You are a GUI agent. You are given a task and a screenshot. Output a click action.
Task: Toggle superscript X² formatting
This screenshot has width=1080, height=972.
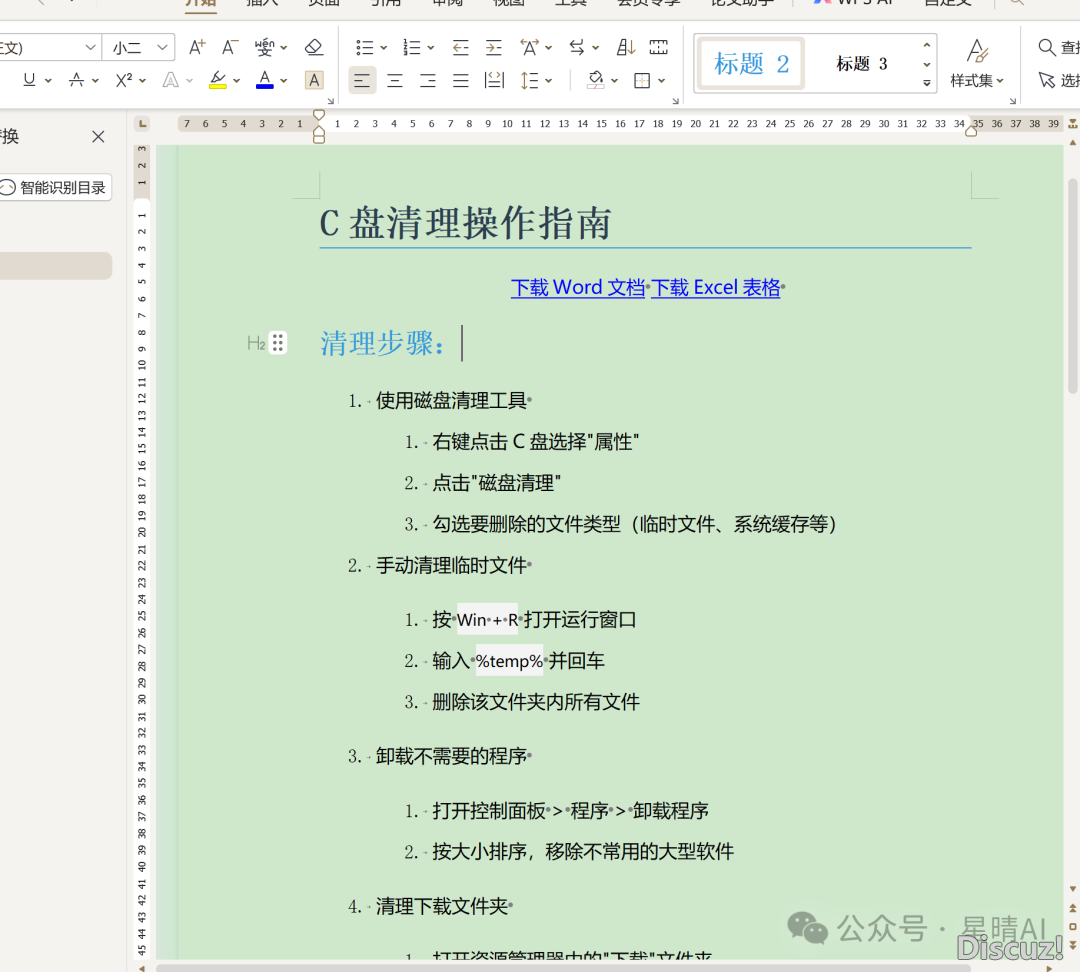coord(124,81)
